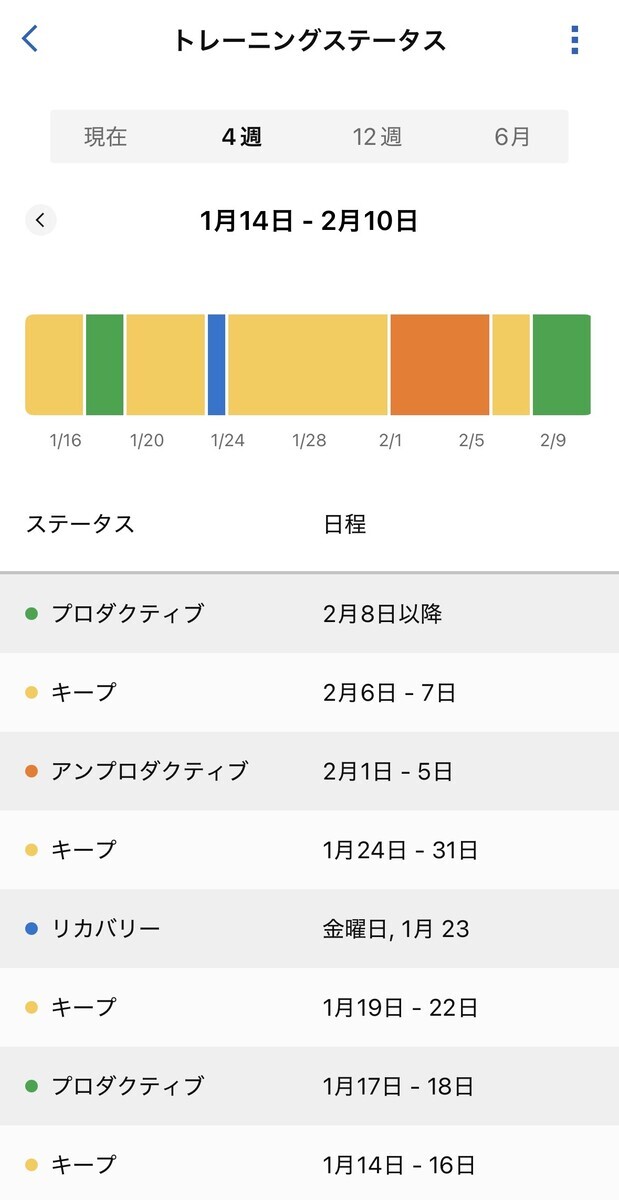Tap the rightmost green chart segment
Viewport: 619px width, 1200px height.
[561, 364]
